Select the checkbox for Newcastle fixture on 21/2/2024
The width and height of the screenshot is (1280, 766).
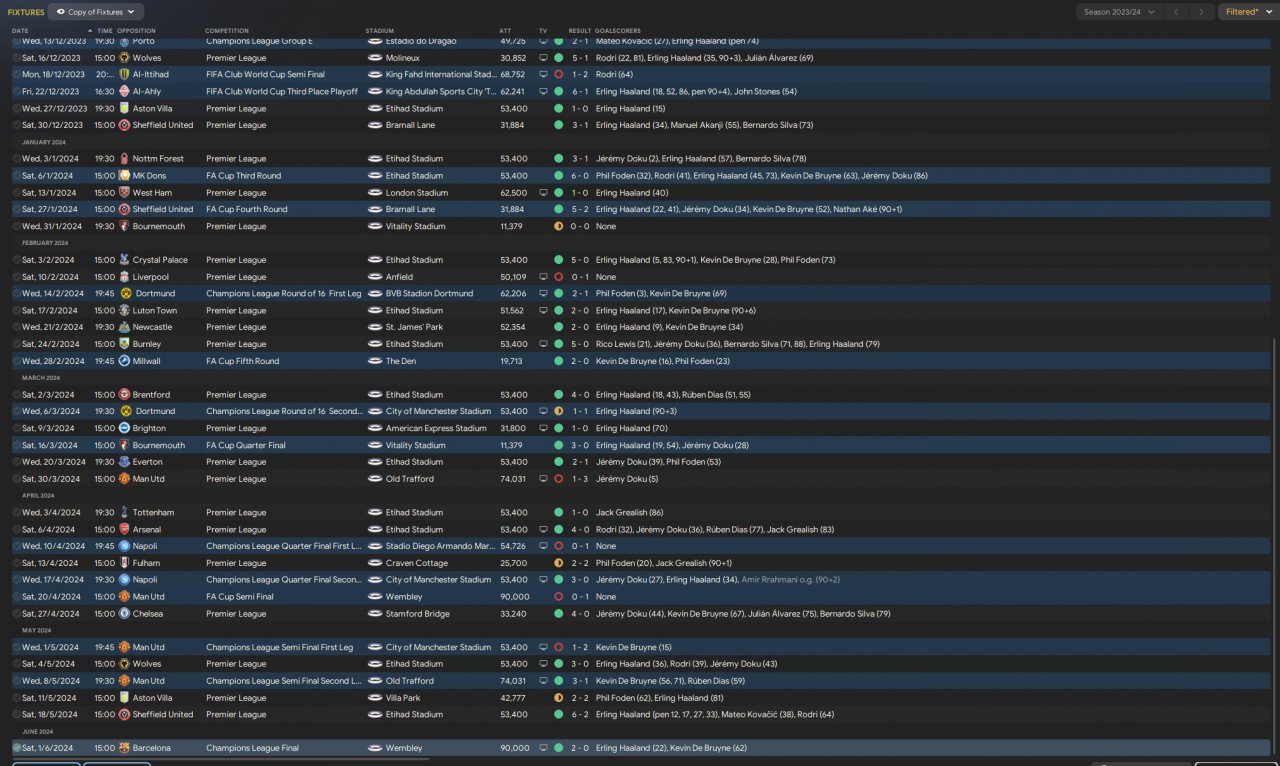pos(17,327)
